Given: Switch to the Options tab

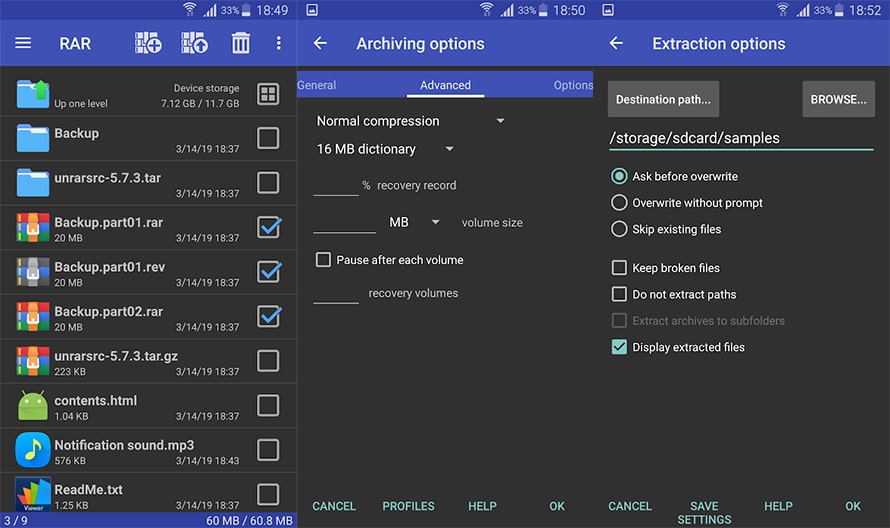Looking at the screenshot, I should pos(572,86).
